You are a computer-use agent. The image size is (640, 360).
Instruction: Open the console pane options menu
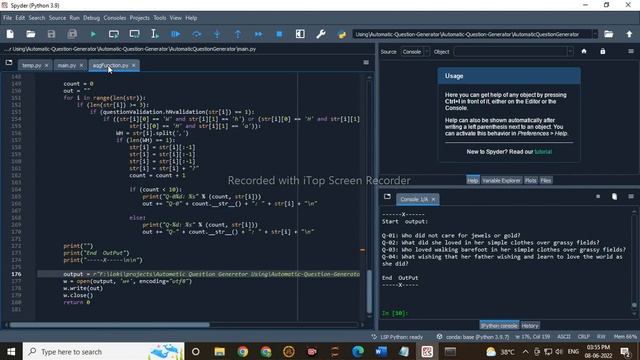(631, 197)
